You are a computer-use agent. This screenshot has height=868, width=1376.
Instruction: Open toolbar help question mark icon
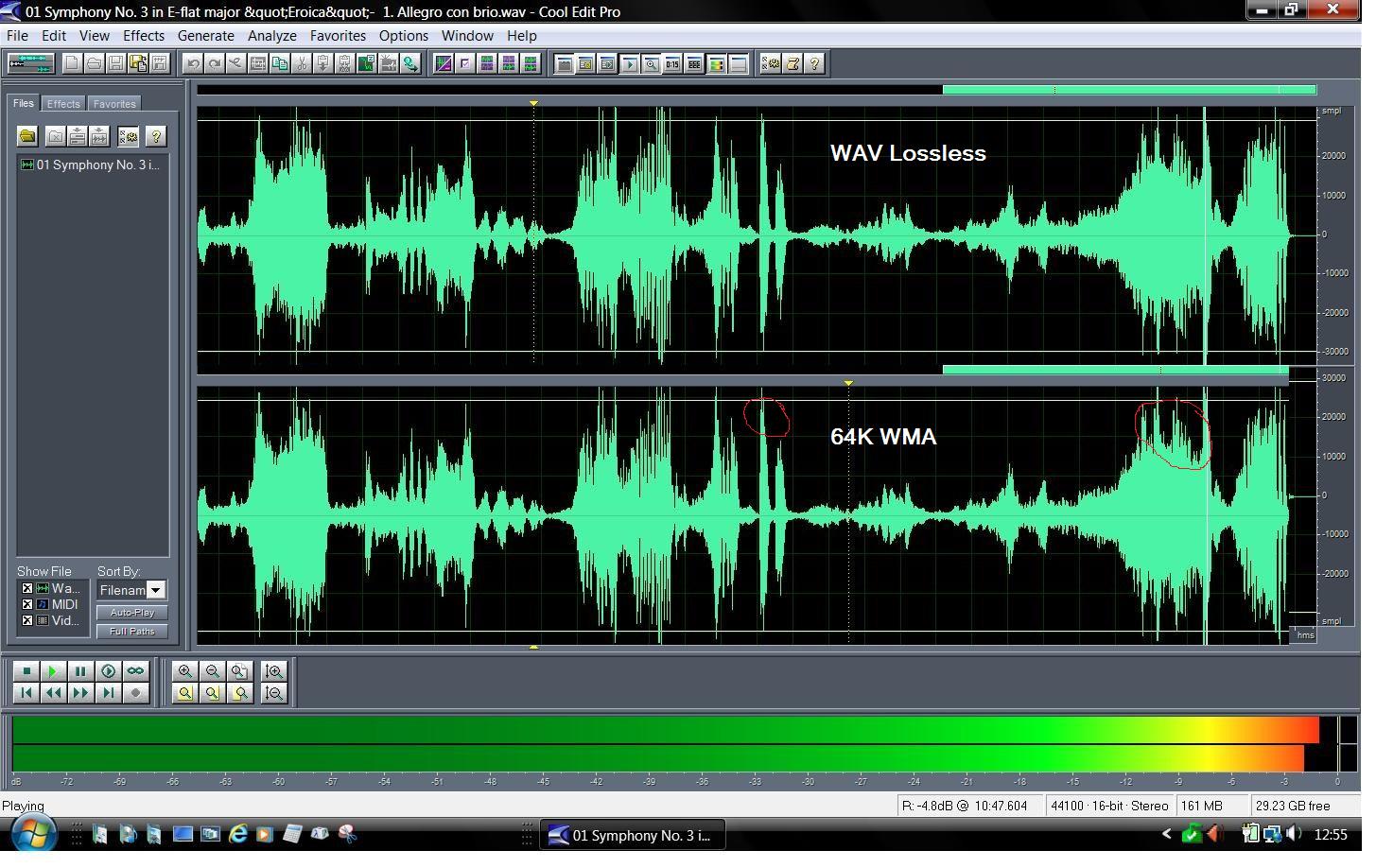click(x=815, y=64)
